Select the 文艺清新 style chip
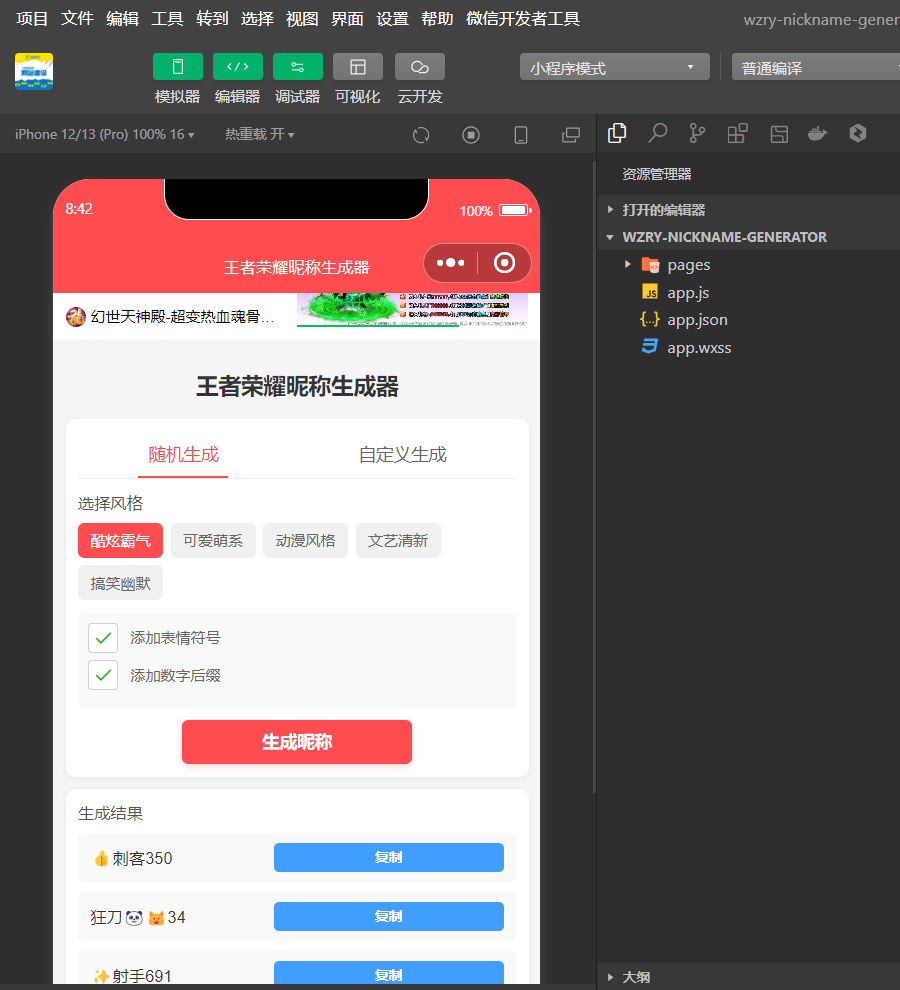The image size is (900, 990). (399, 540)
